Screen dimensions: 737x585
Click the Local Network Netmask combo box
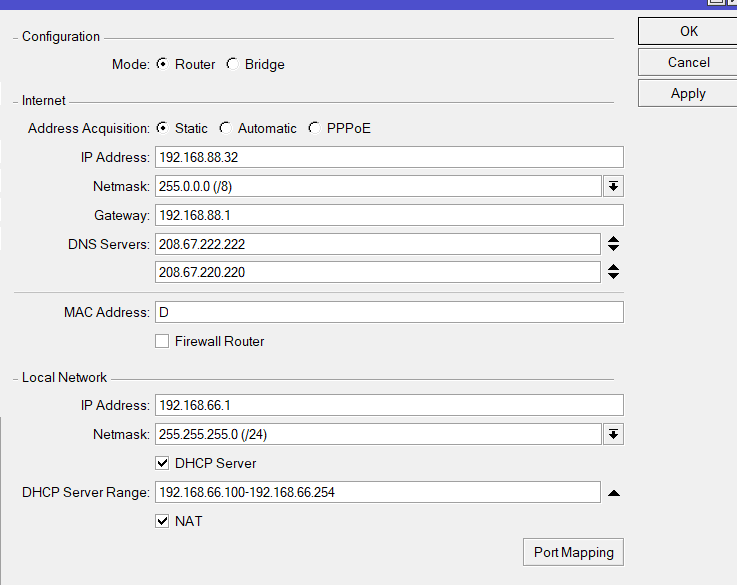pos(378,434)
